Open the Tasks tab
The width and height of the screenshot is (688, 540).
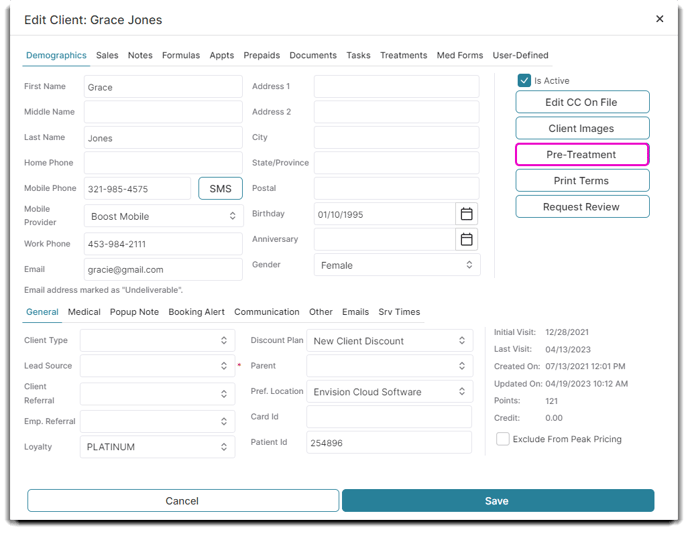[358, 55]
